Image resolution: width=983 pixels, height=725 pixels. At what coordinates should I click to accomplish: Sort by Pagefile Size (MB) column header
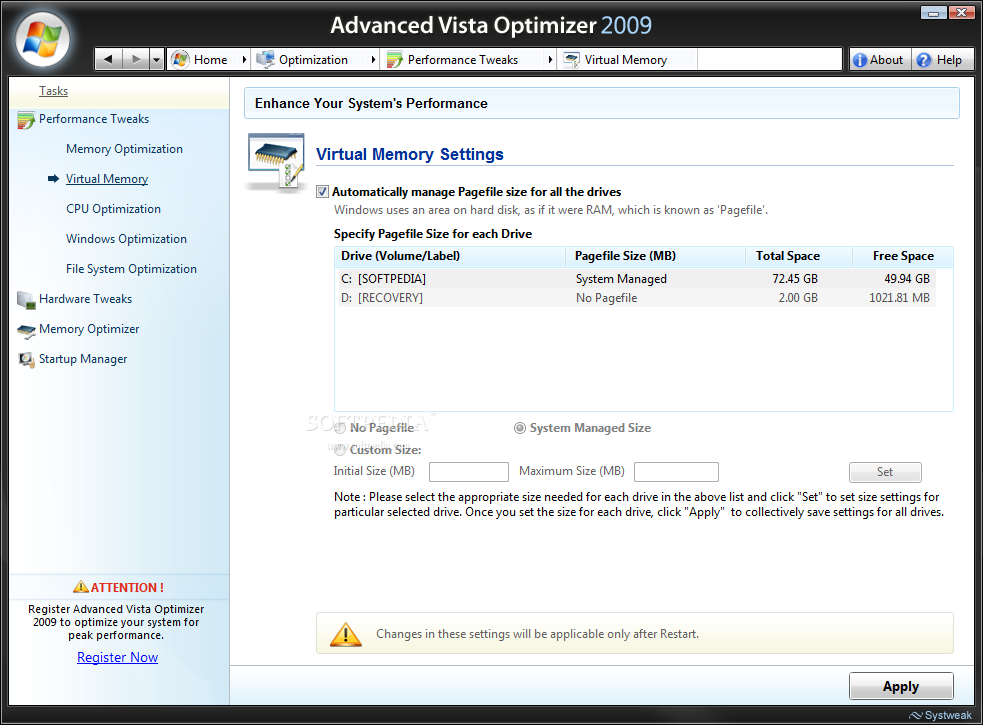(656, 256)
